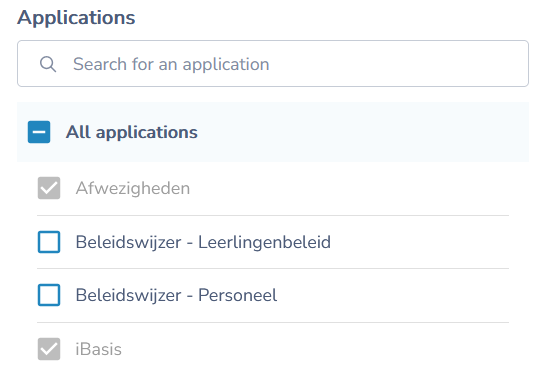Click the magnifying glass search icon
This screenshot has height=365, width=533.
48,64
